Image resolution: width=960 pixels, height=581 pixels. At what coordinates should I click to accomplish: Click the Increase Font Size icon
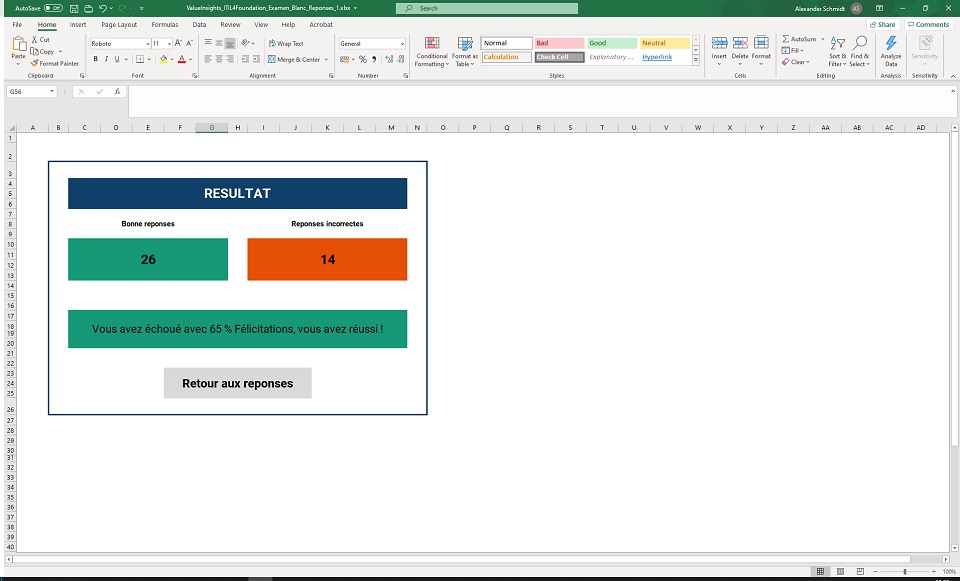coord(178,43)
